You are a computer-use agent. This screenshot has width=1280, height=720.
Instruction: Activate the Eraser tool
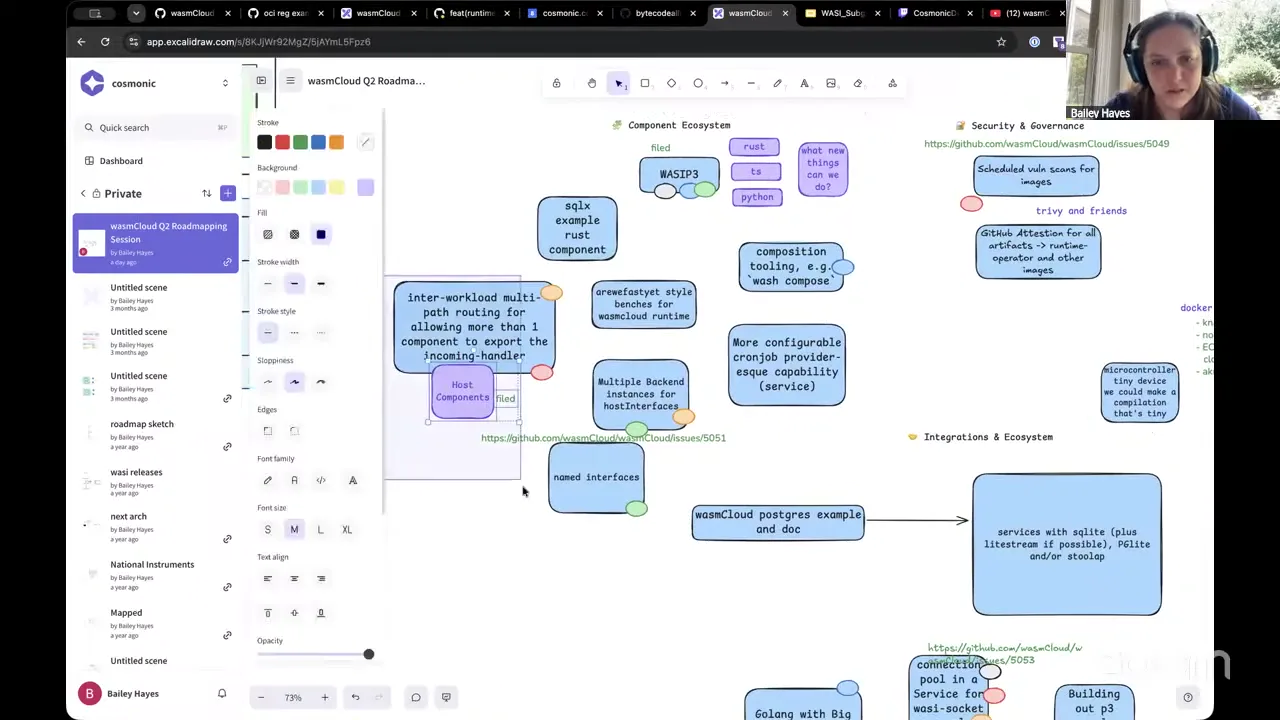point(858,83)
